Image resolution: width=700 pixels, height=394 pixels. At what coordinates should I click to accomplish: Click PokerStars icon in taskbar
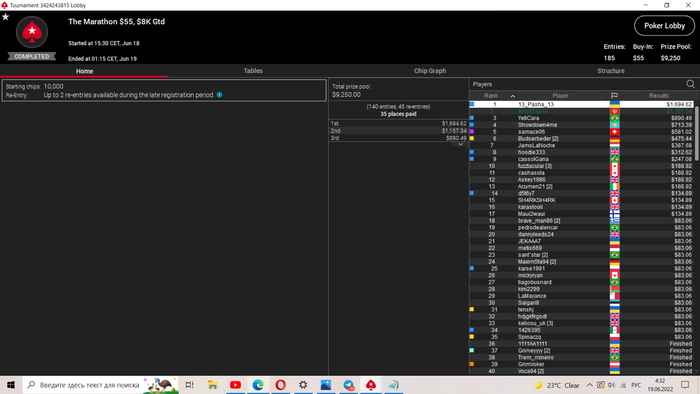click(x=371, y=385)
